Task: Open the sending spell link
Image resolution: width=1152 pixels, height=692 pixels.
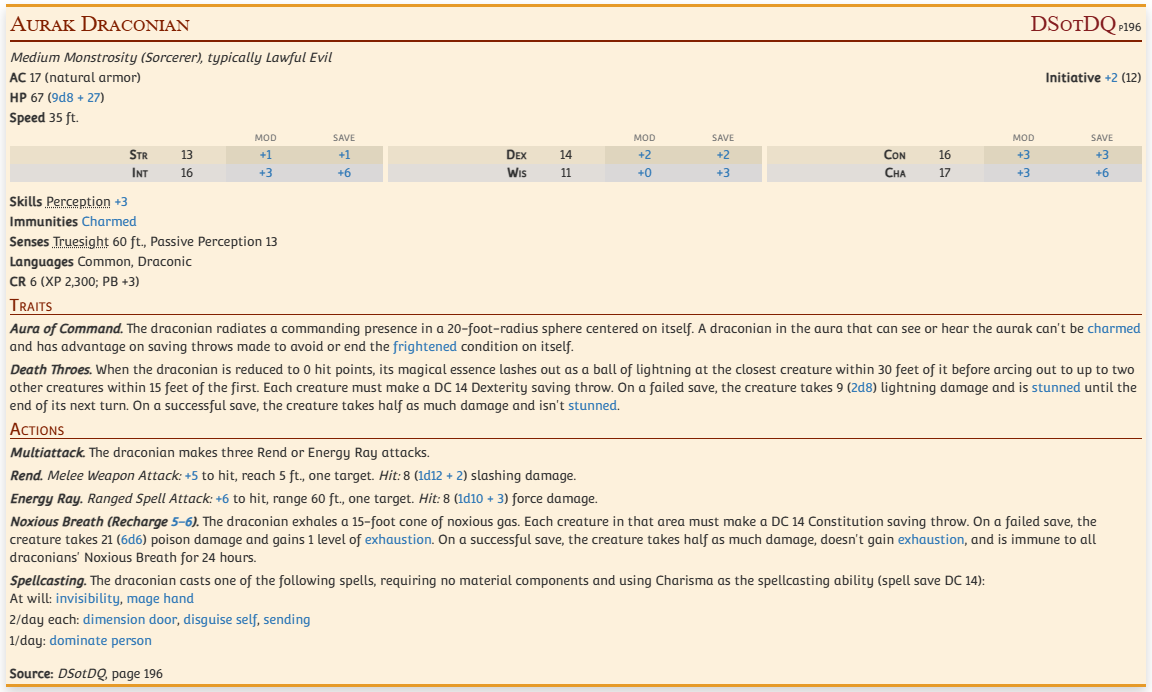Action: [288, 619]
